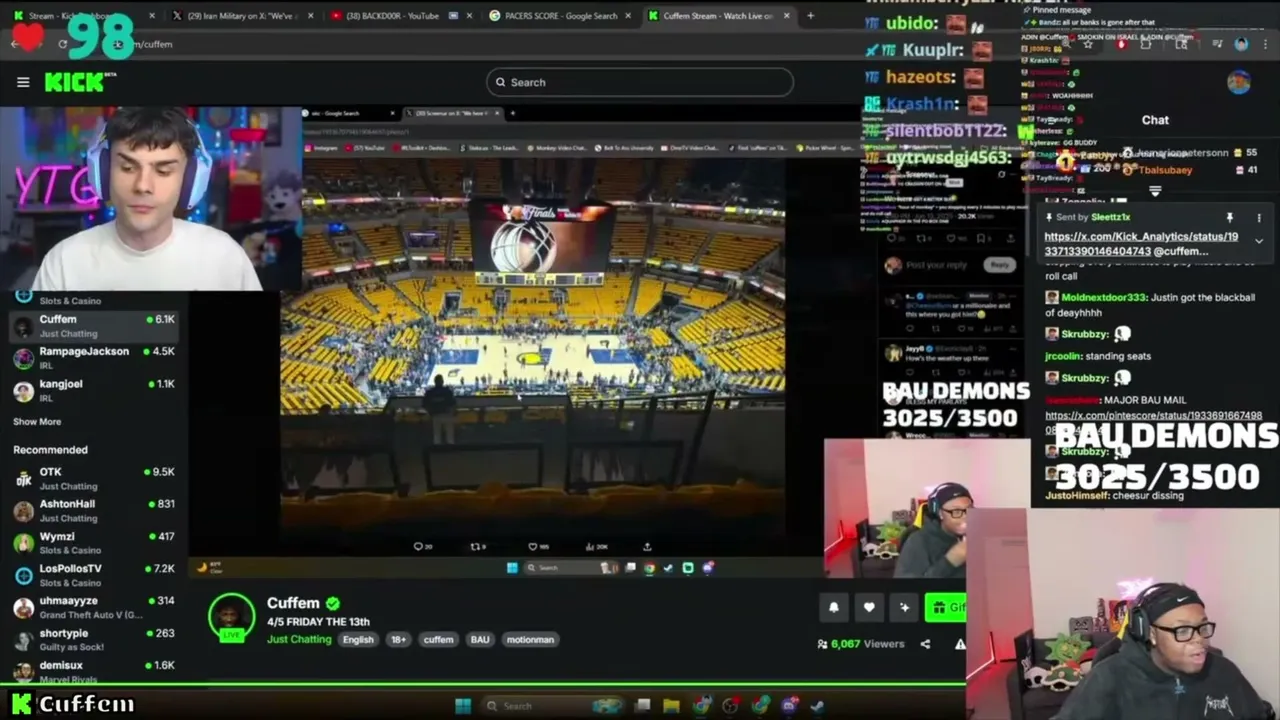Select the English language tag
Screen dimensions: 1280x720
point(358,639)
